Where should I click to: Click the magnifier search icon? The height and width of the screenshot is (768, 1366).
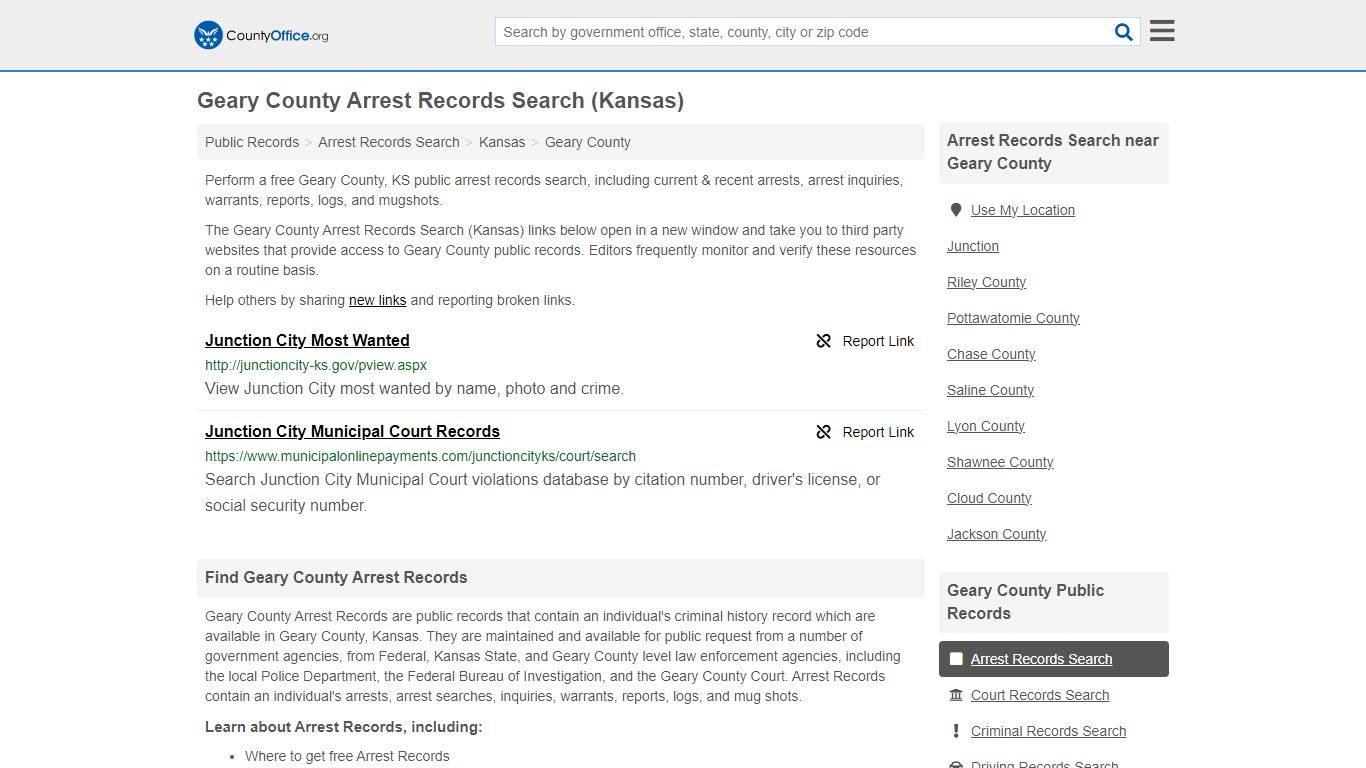pyautogui.click(x=1124, y=32)
